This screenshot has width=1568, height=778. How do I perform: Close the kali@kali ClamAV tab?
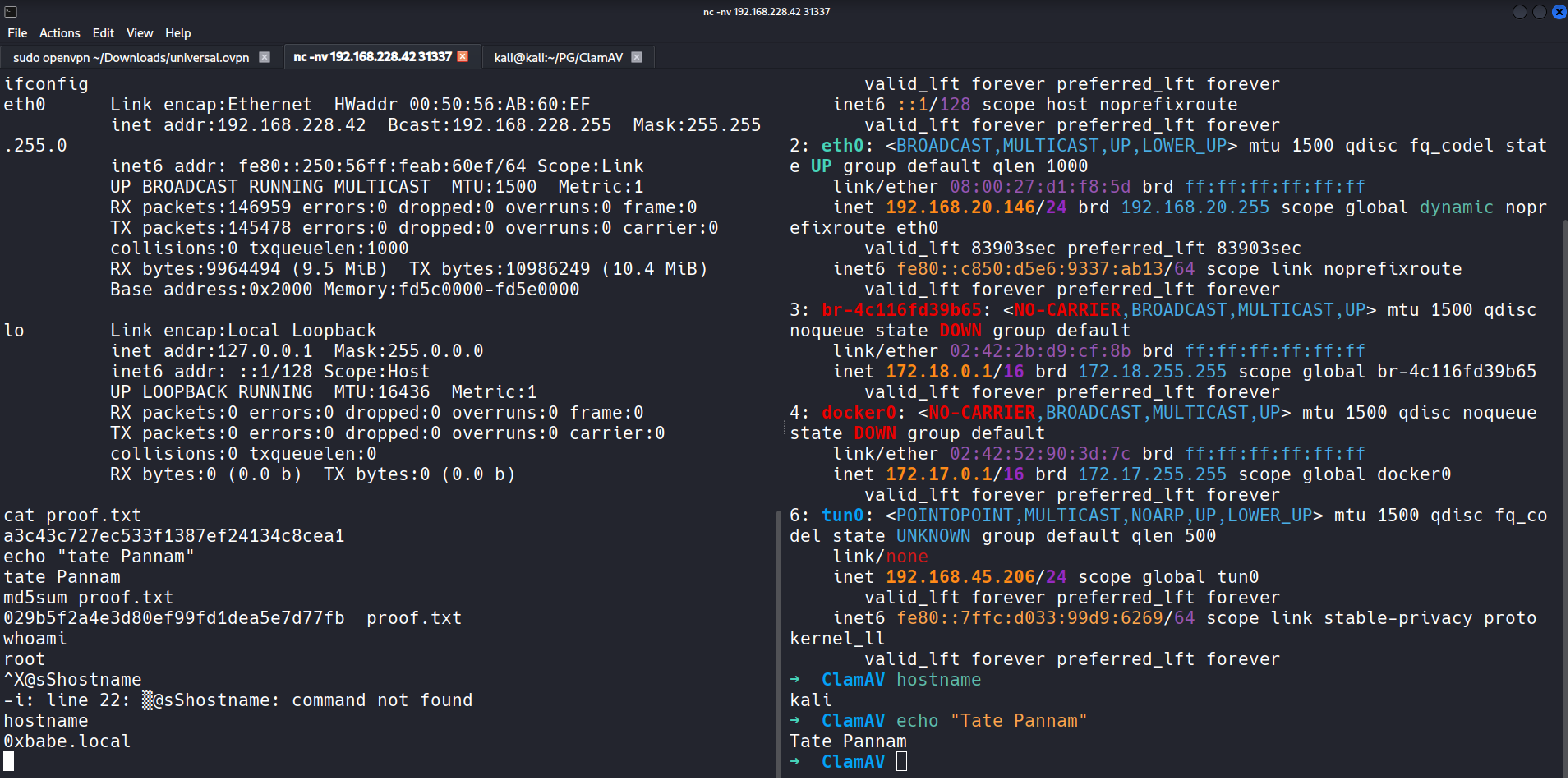(x=637, y=57)
